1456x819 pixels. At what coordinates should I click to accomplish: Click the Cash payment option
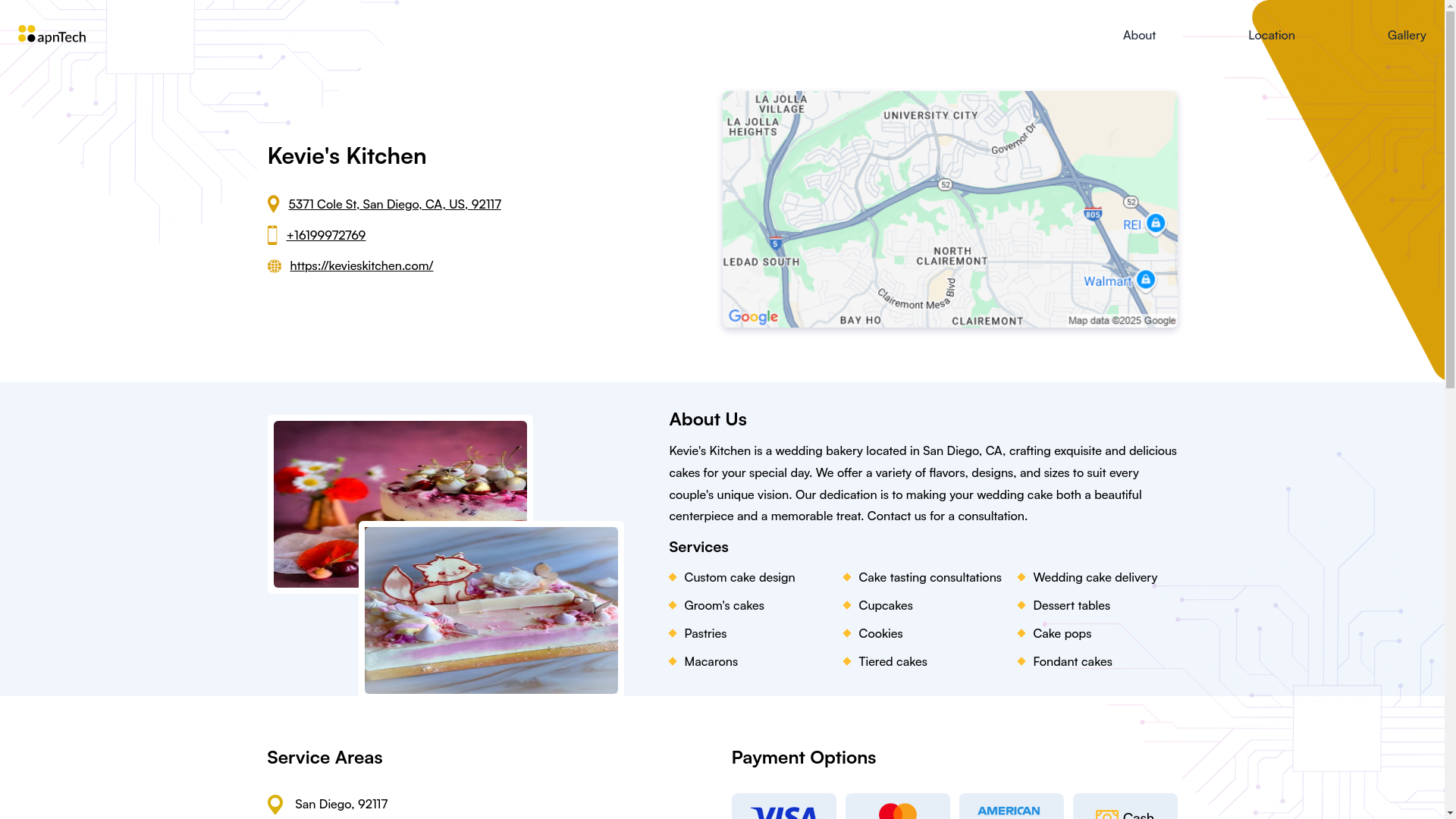click(1125, 806)
